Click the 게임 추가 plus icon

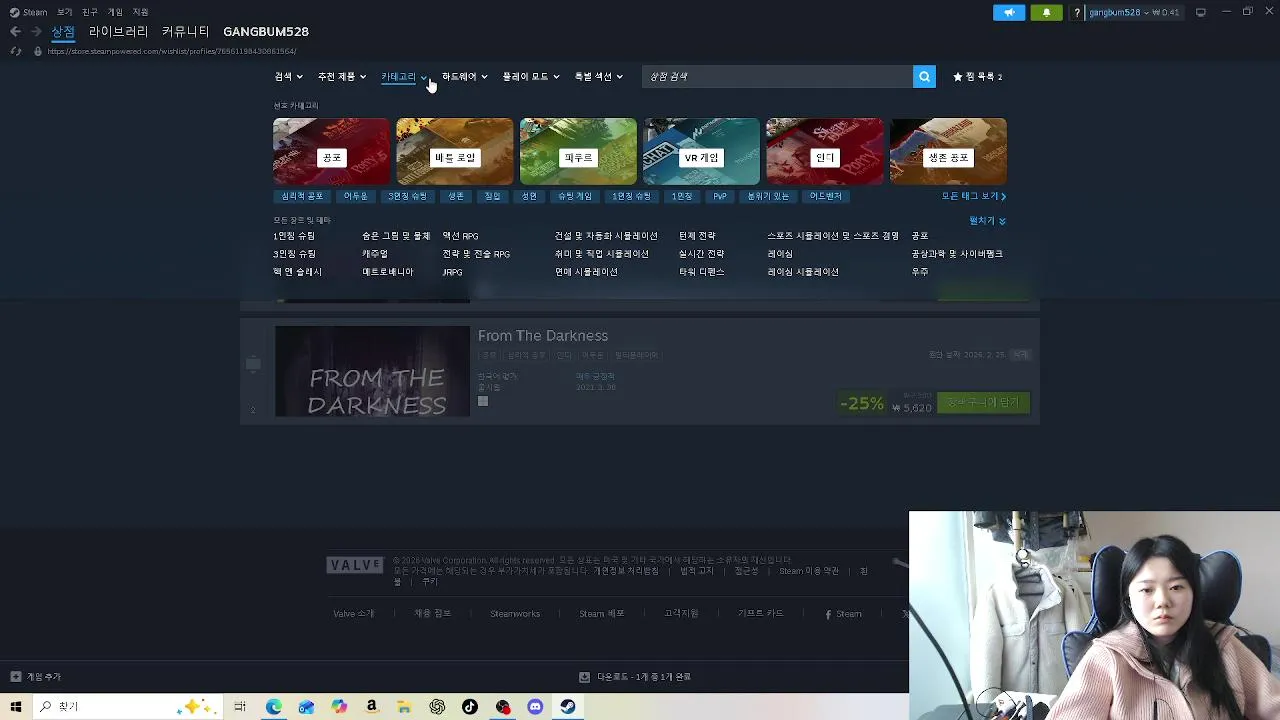(x=15, y=677)
